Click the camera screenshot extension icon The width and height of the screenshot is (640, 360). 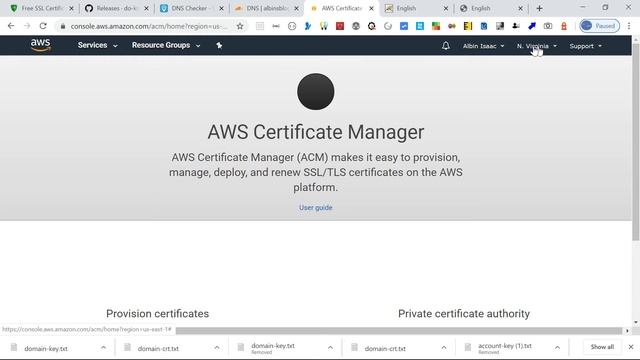point(548,26)
